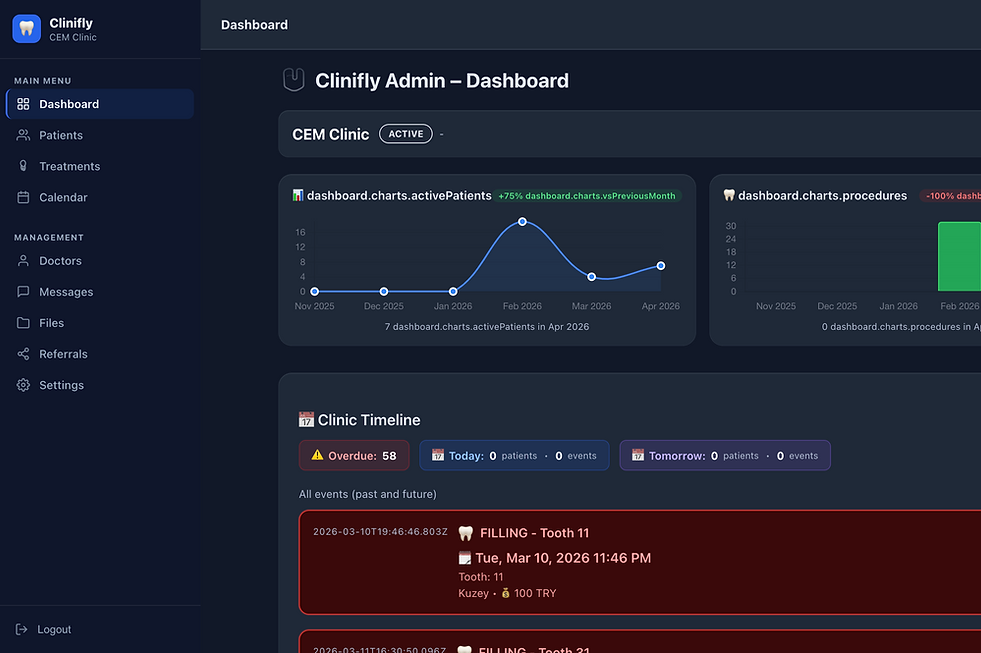The image size is (981, 653).
Task: Click the tooth icon on procedures card
Action: tap(729, 195)
